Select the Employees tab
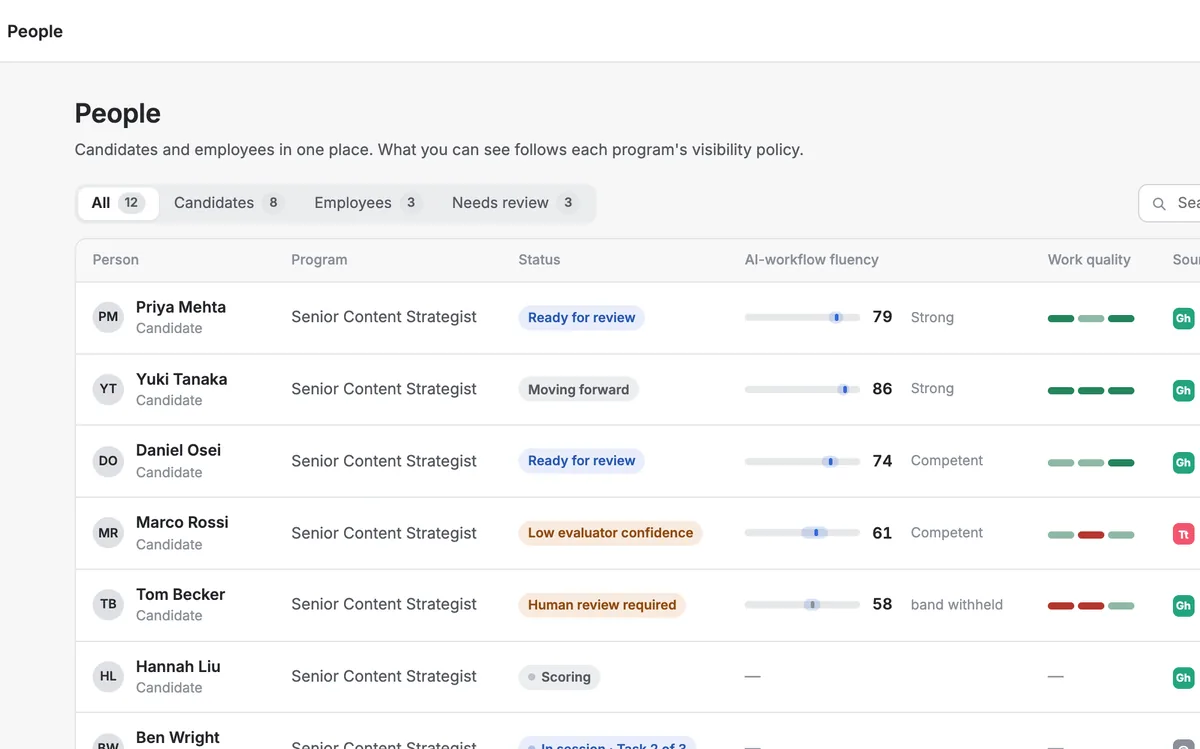The height and width of the screenshot is (749, 1200). (367, 203)
